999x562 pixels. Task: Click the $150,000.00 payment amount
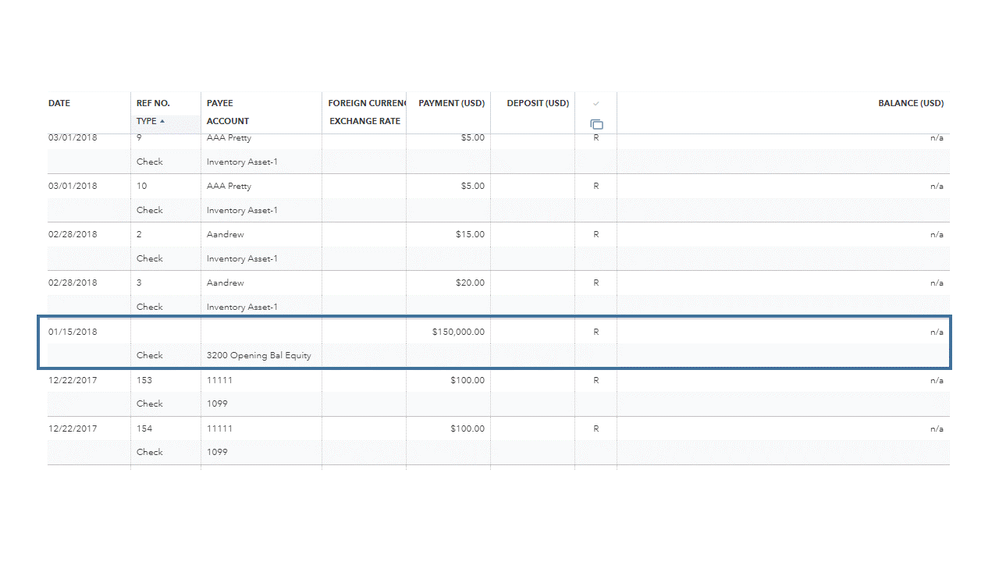point(458,332)
